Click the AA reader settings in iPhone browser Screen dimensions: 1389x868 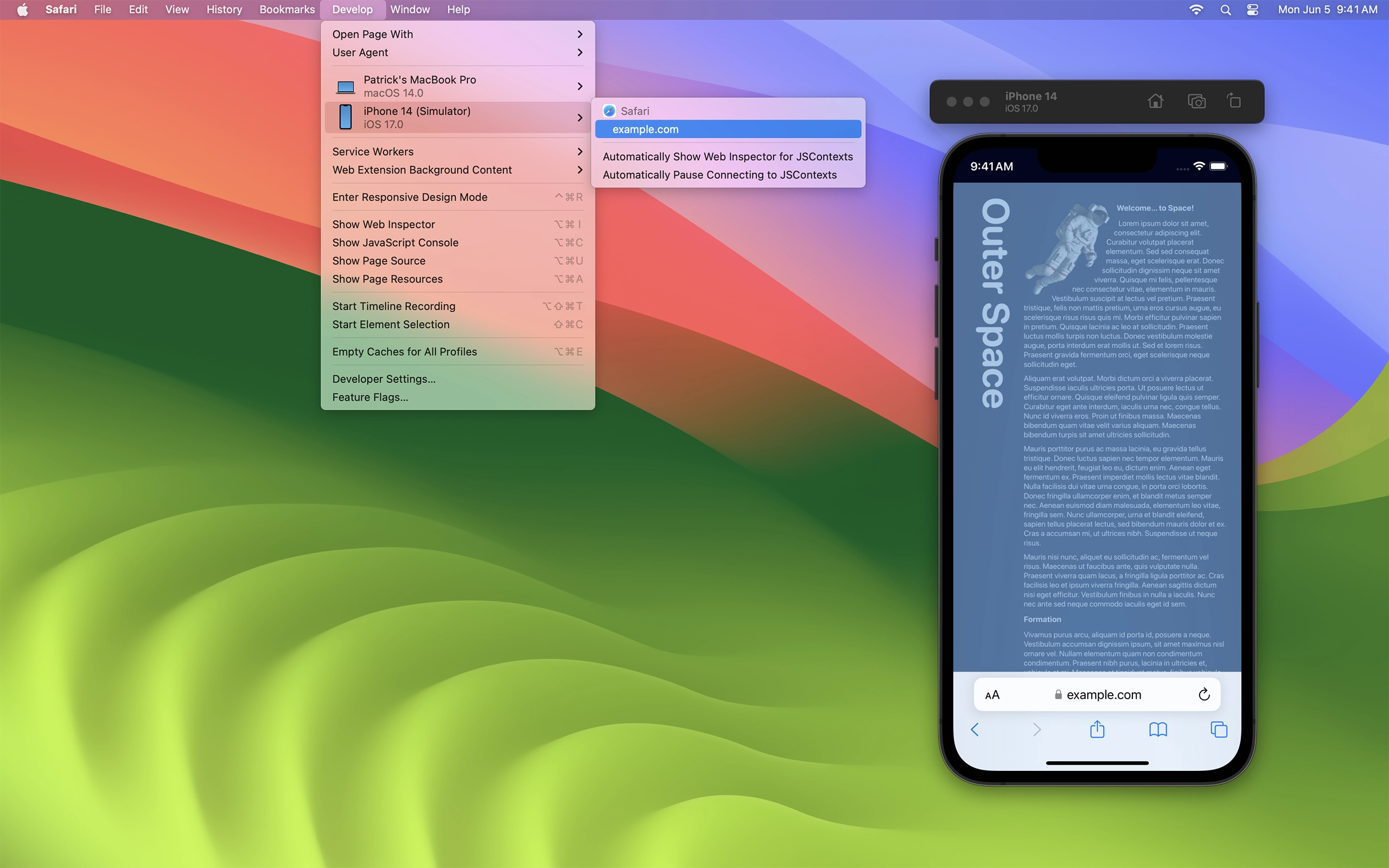[992, 694]
